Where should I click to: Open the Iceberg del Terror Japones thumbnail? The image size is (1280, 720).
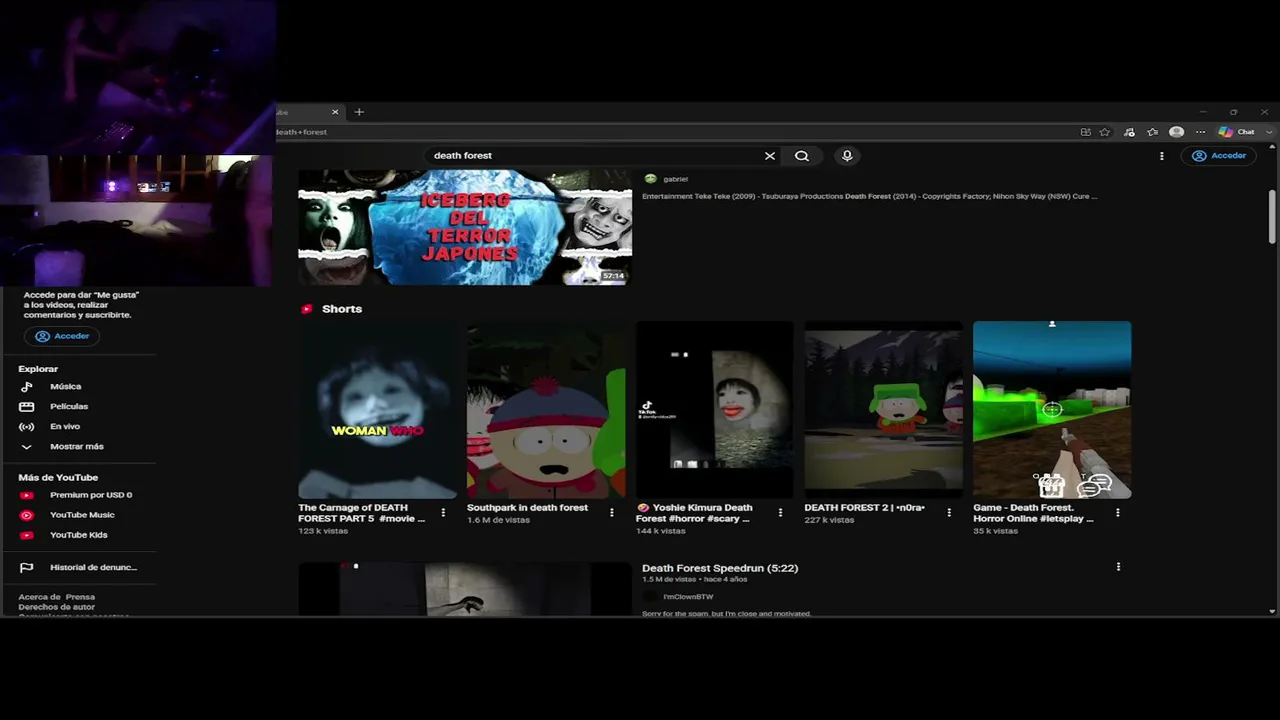(465, 227)
